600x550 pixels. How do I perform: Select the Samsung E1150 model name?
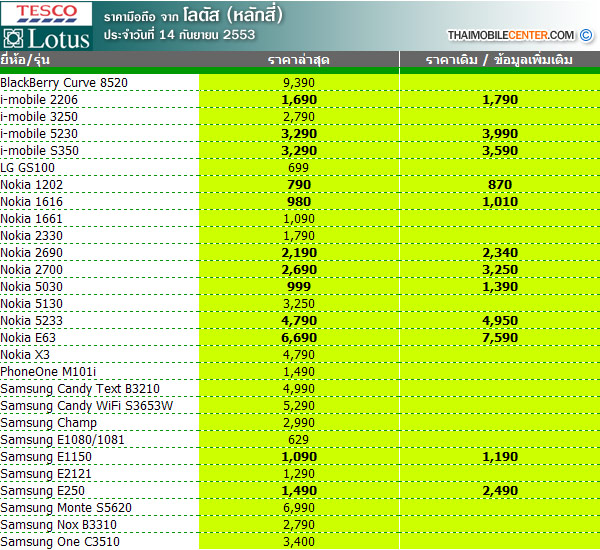(x=46, y=457)
